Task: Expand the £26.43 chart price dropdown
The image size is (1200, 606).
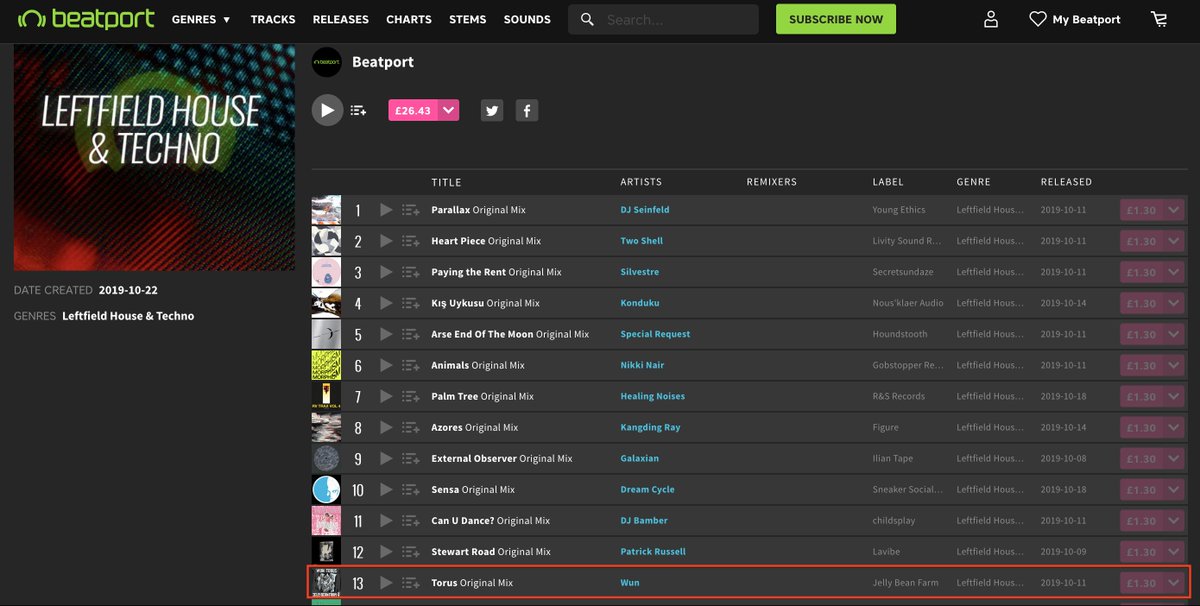Action: pos(449,110)
